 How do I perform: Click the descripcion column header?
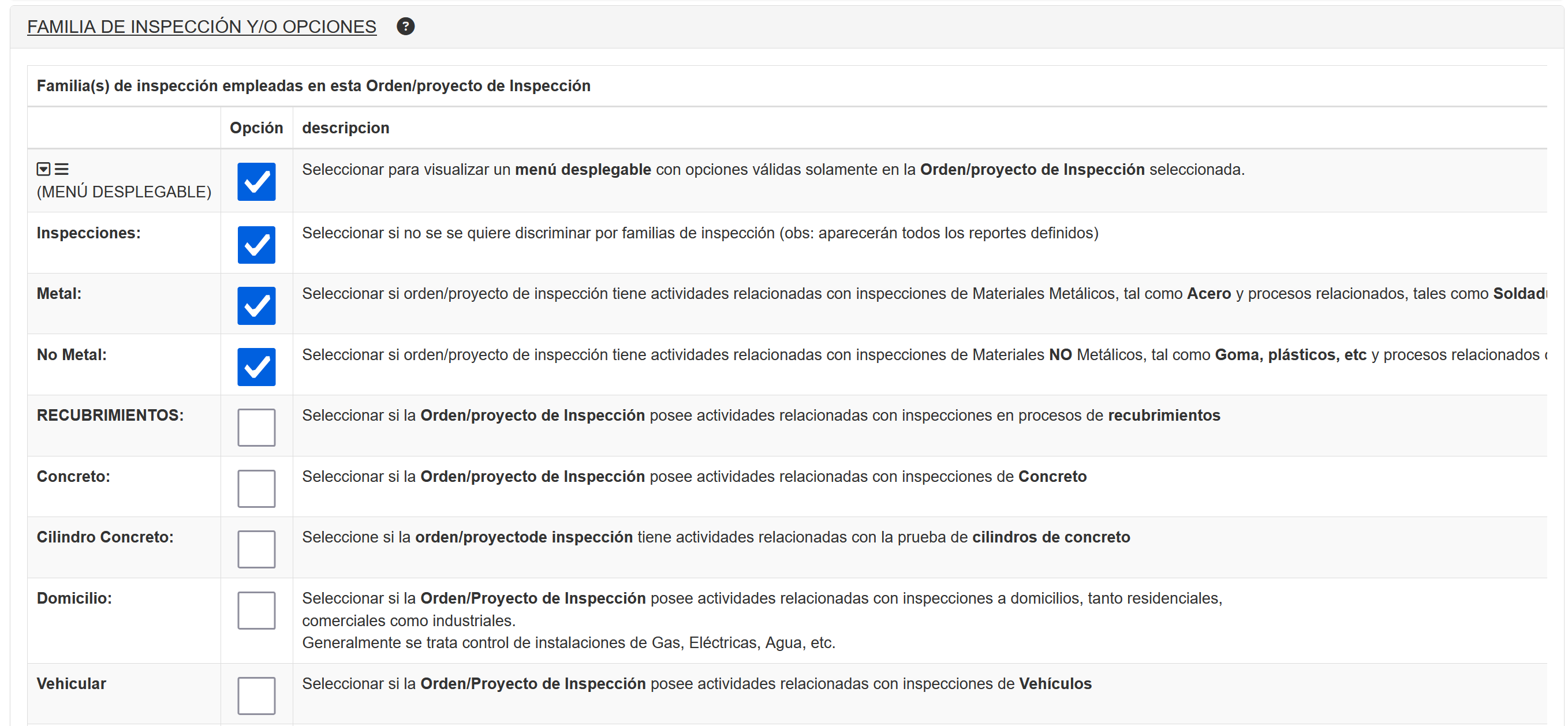tap(345, 128)
